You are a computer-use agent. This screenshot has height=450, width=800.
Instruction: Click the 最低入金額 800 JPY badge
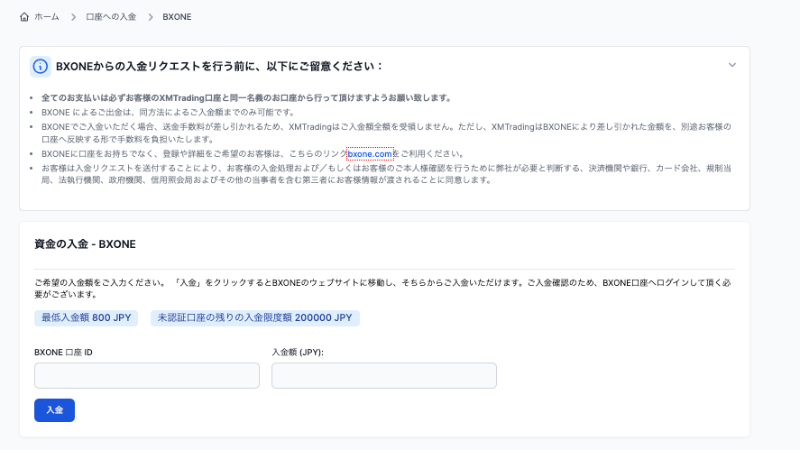86,318
